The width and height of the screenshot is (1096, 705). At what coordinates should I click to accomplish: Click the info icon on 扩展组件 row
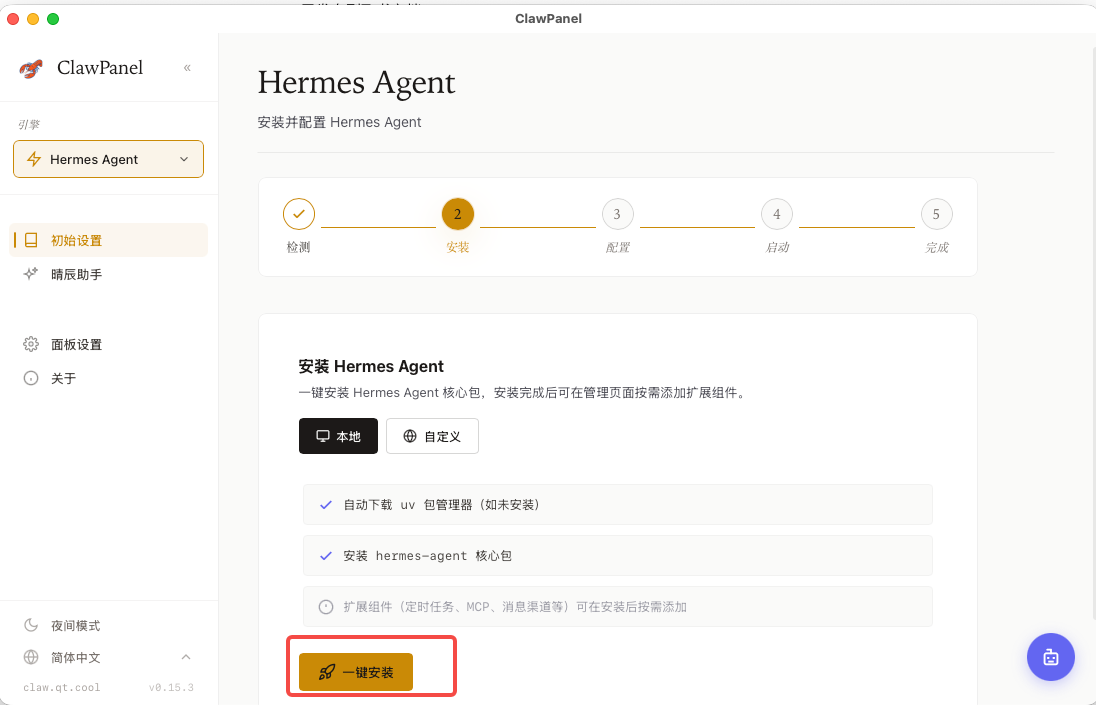point(326,606)
